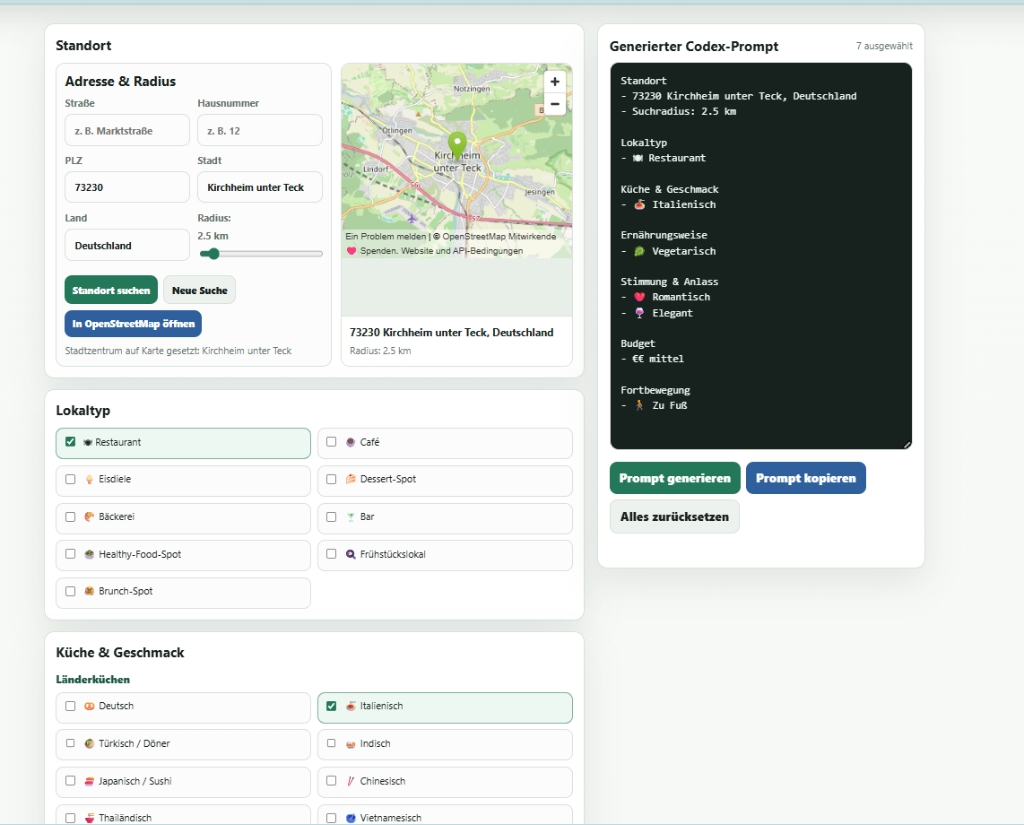The height and width of the screenshot is (825, 1024).
Task: Check the Bäckerei checkbox
Action: point(71,517)
